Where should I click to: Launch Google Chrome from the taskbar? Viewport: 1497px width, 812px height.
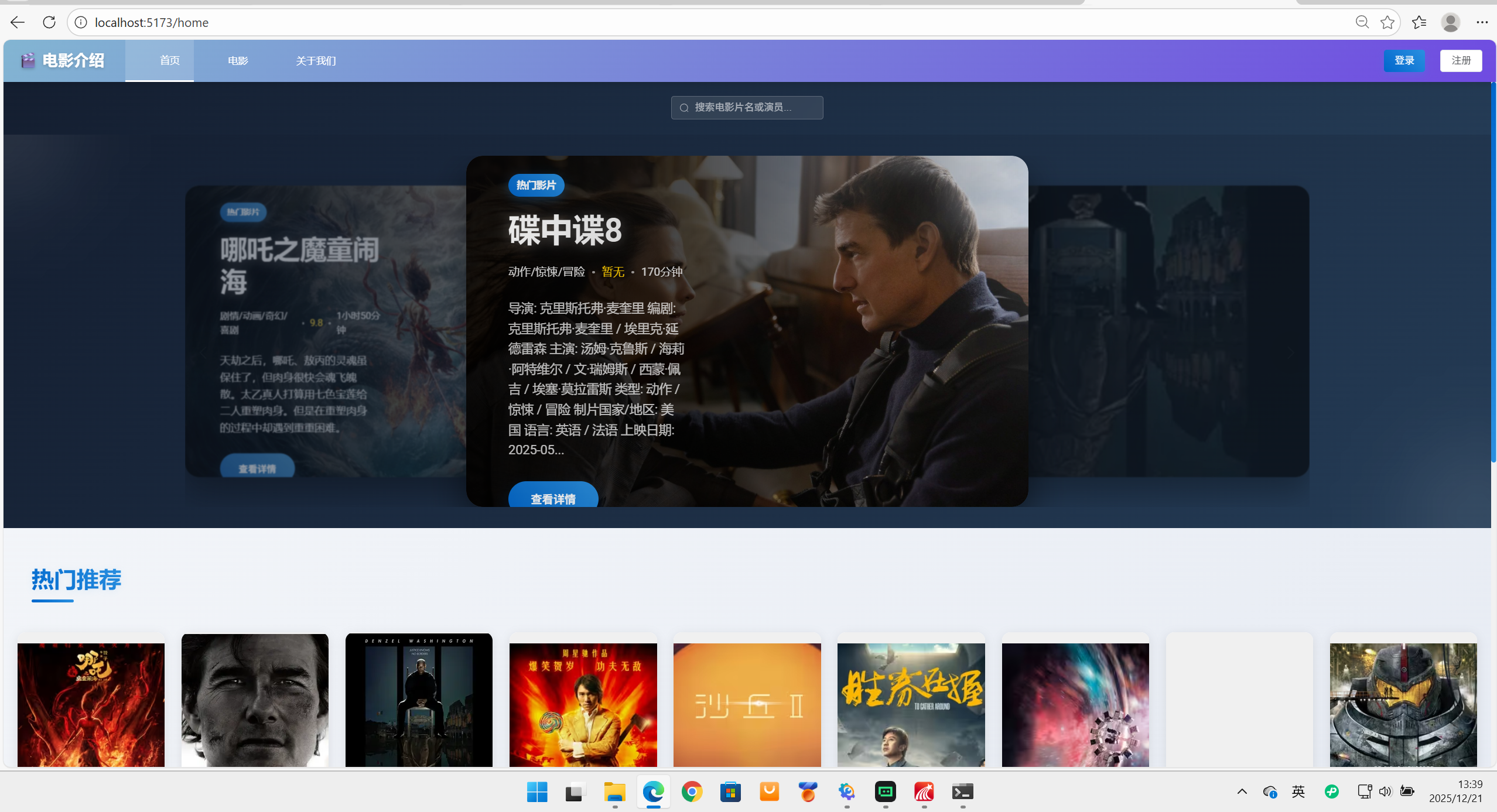pyautogui.click(x=692, y=792)
